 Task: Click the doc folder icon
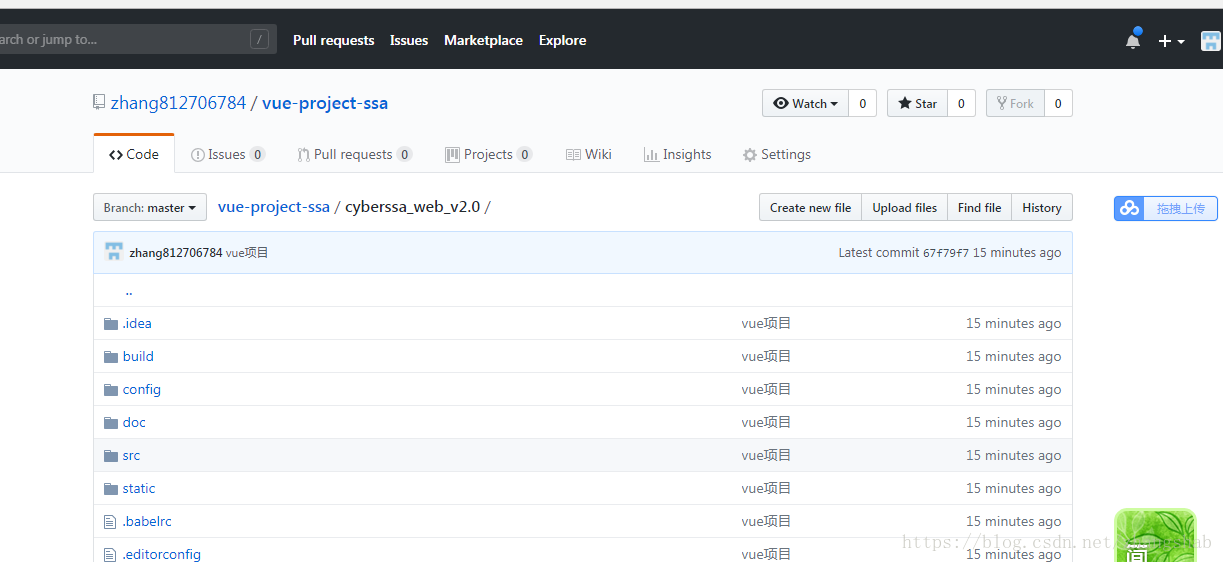[111, 422]
